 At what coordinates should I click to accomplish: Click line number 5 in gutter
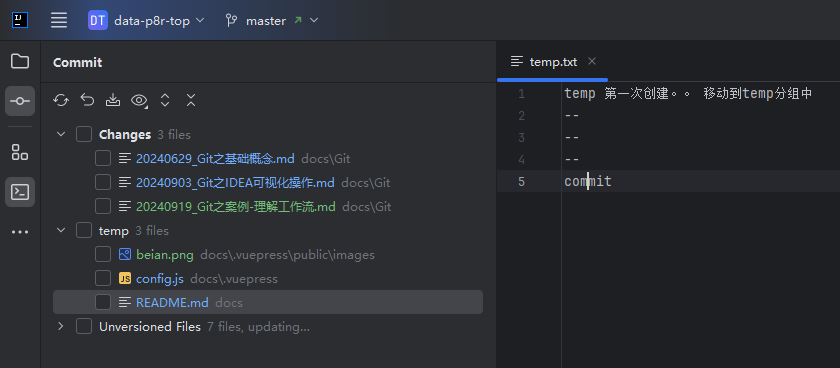coord(521,182)
